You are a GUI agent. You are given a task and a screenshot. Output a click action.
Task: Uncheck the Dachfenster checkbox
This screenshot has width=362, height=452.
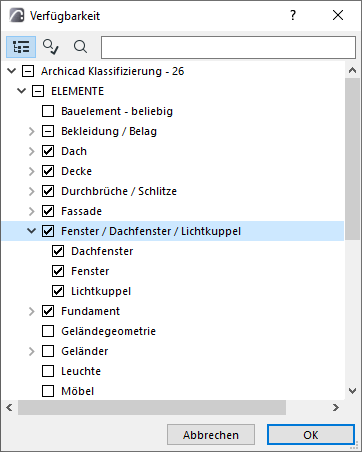[58, 251]
